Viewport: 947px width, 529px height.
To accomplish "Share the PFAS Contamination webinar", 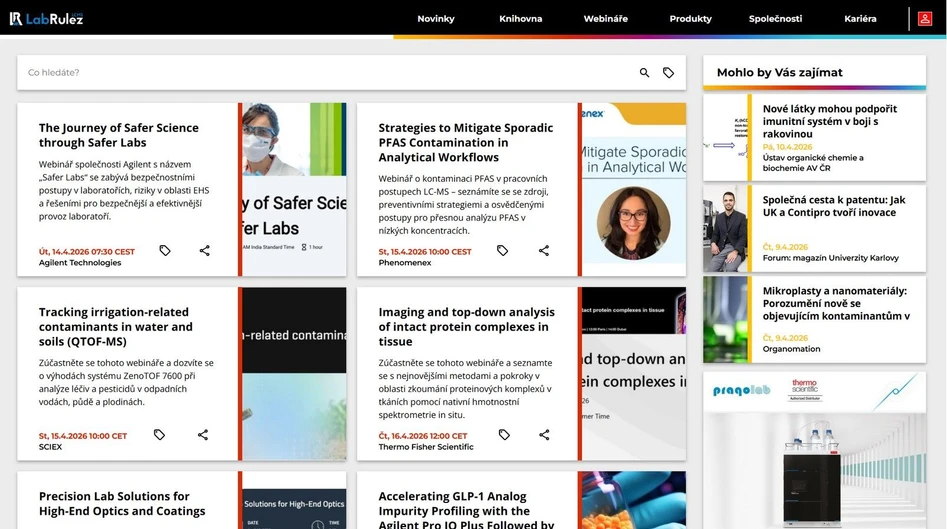I will (544, 250).
